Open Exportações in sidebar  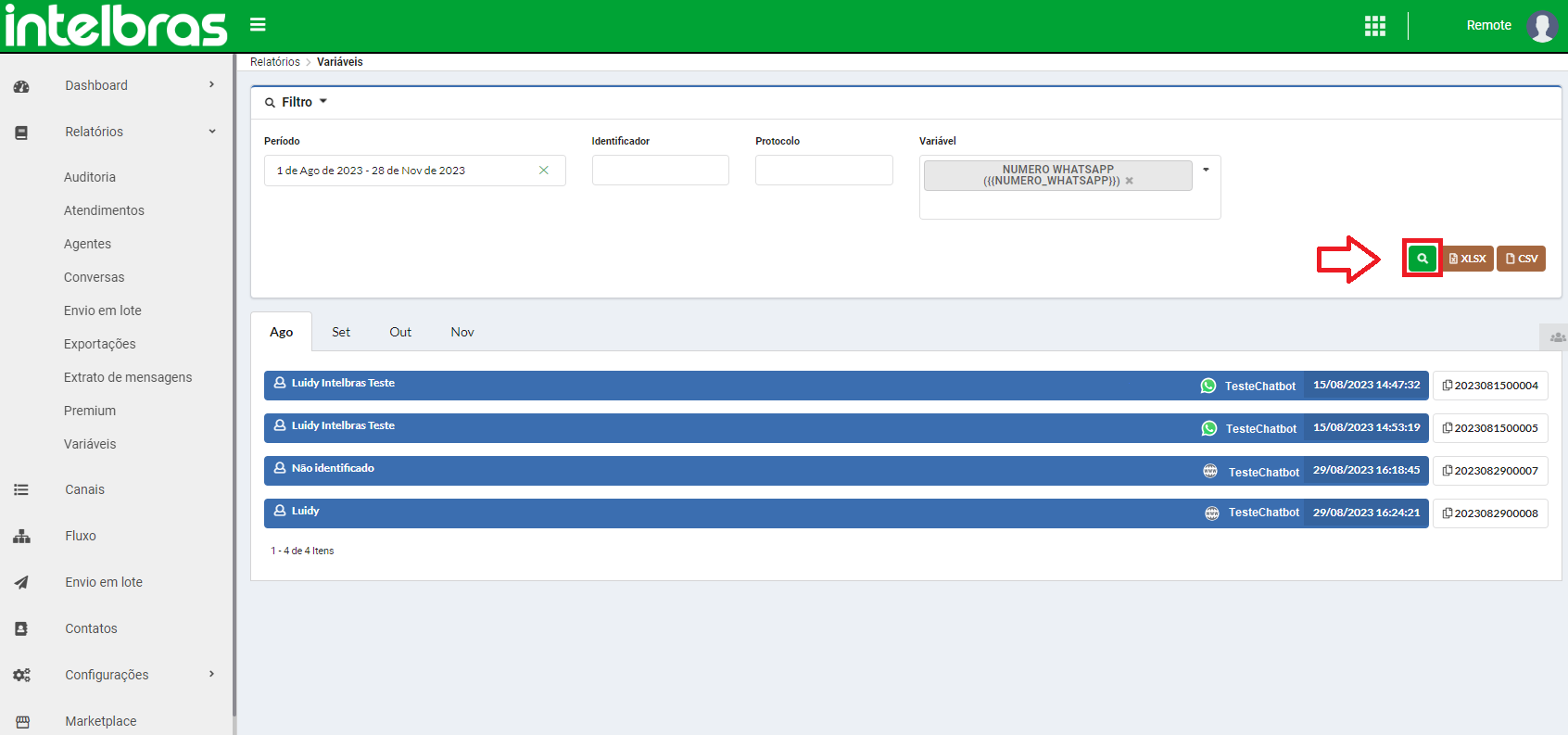[x=100, y=344]
